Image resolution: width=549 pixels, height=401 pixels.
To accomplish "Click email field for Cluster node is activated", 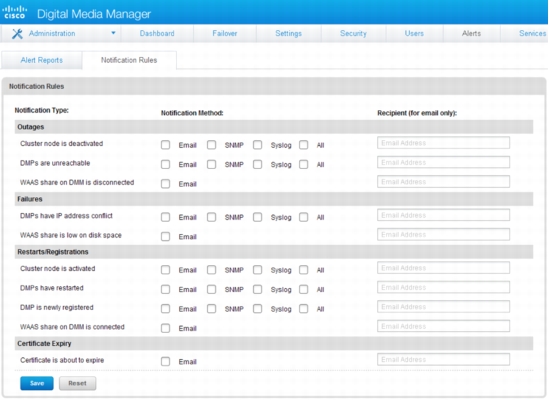I will 443,268.
